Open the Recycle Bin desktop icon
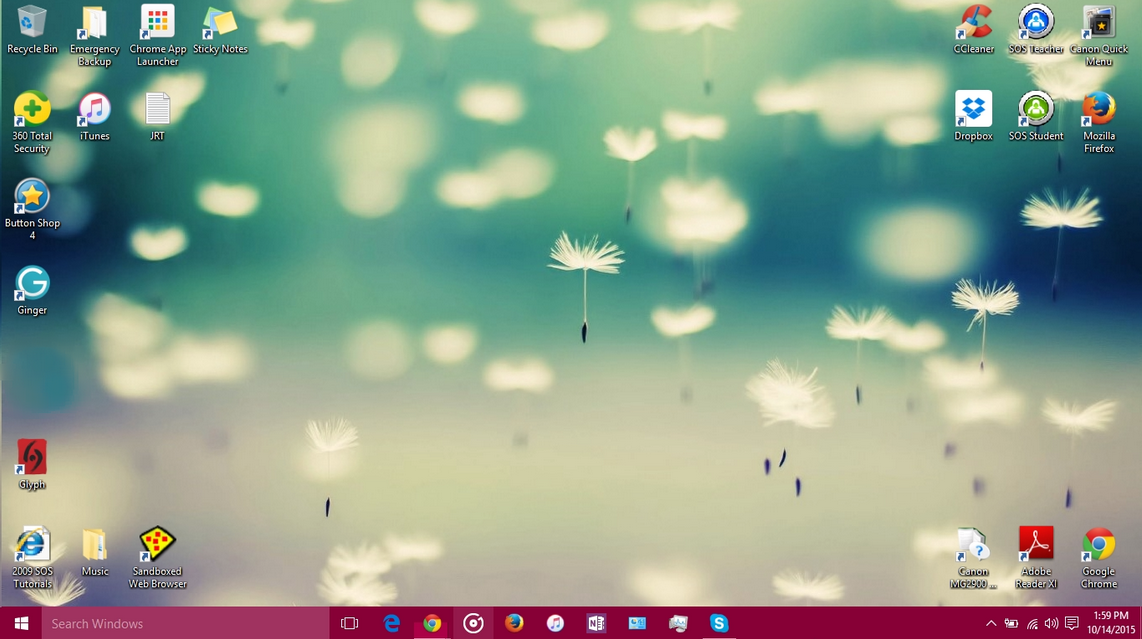 32,29
